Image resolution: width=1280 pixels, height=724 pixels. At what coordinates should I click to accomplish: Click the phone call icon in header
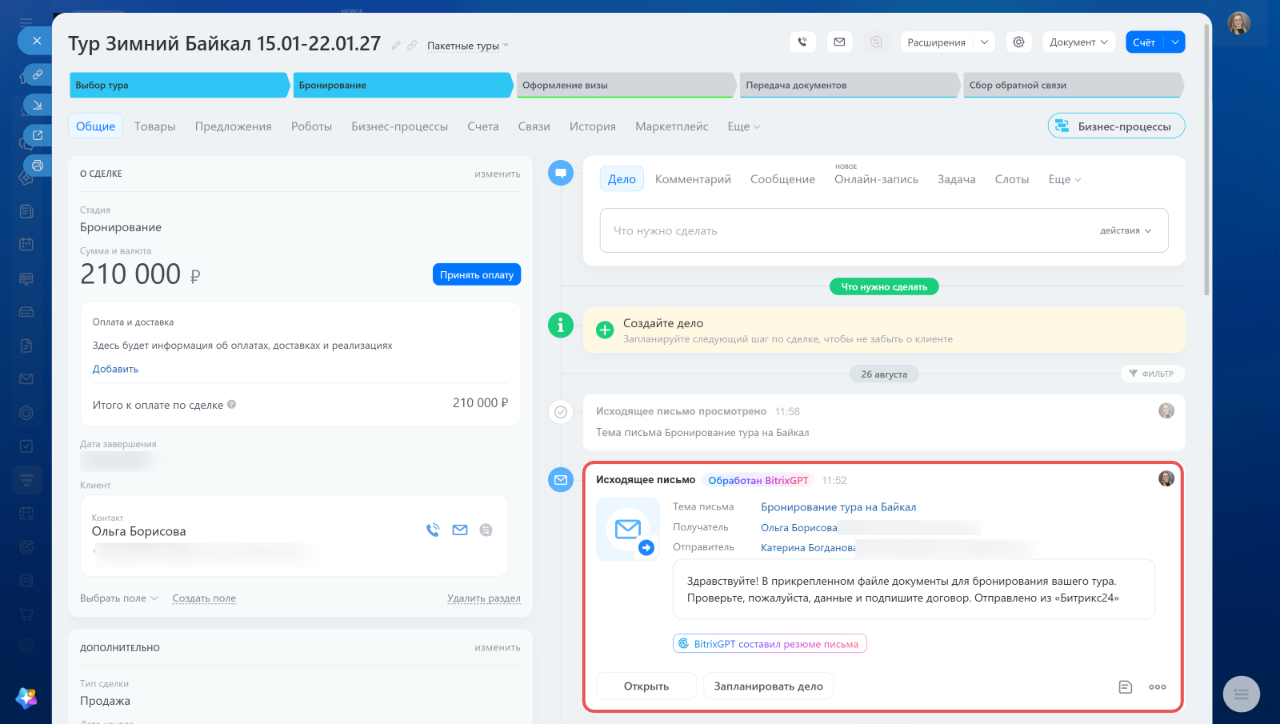pyautogui.click(x=803, y=42)
